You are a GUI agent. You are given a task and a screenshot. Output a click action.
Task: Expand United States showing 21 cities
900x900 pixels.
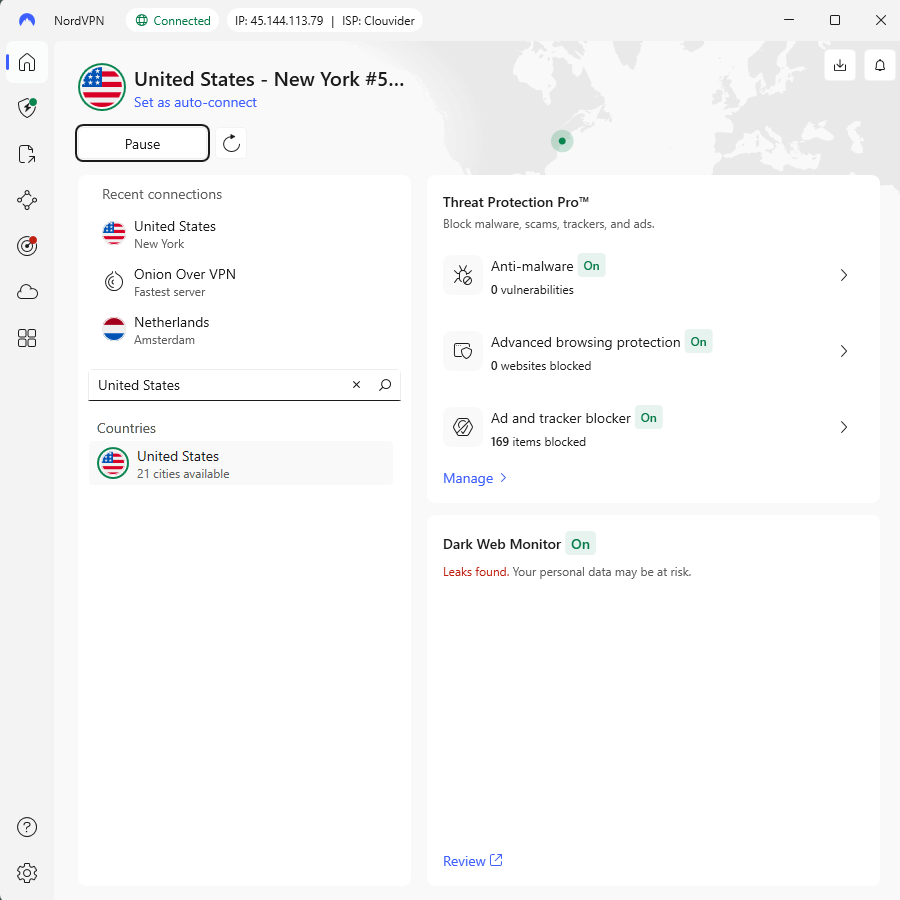pyautogui.click(x=240, y=463)
